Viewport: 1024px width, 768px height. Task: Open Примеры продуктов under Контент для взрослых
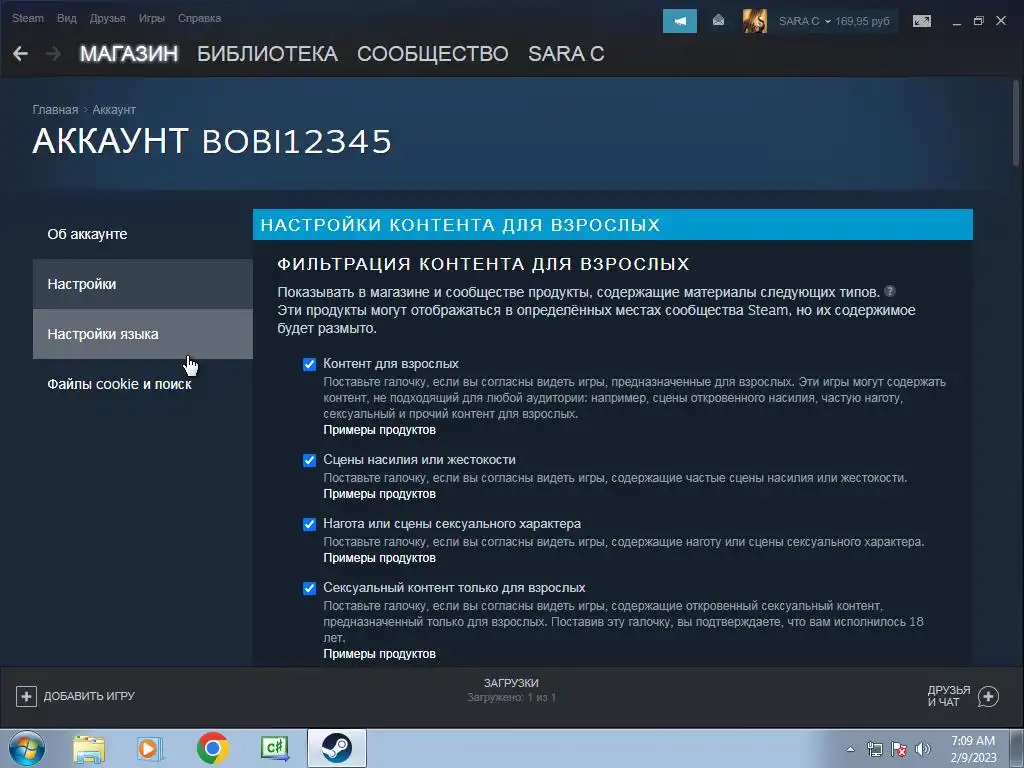(379, 430)
